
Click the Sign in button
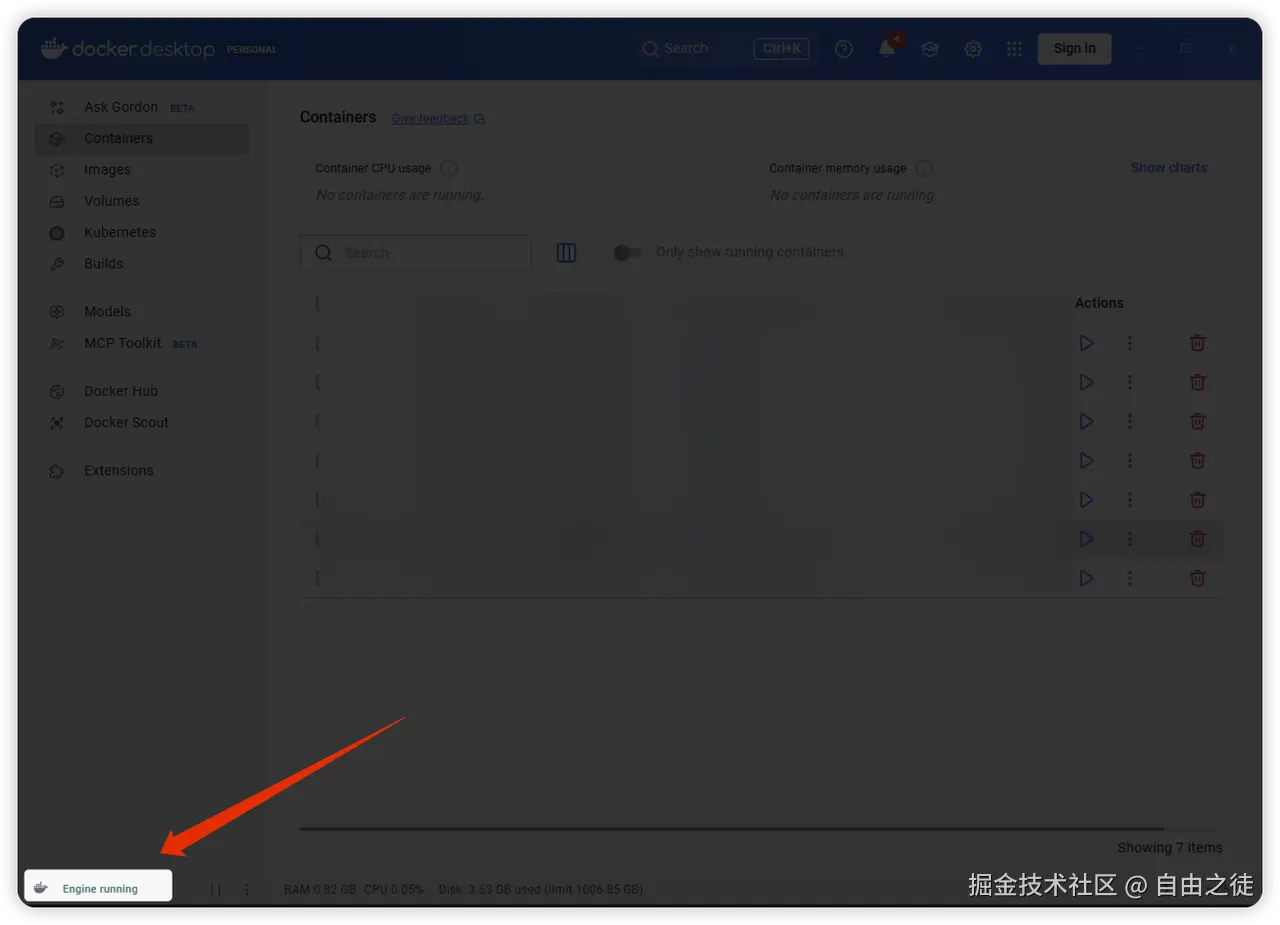[x=1074, y=48]
